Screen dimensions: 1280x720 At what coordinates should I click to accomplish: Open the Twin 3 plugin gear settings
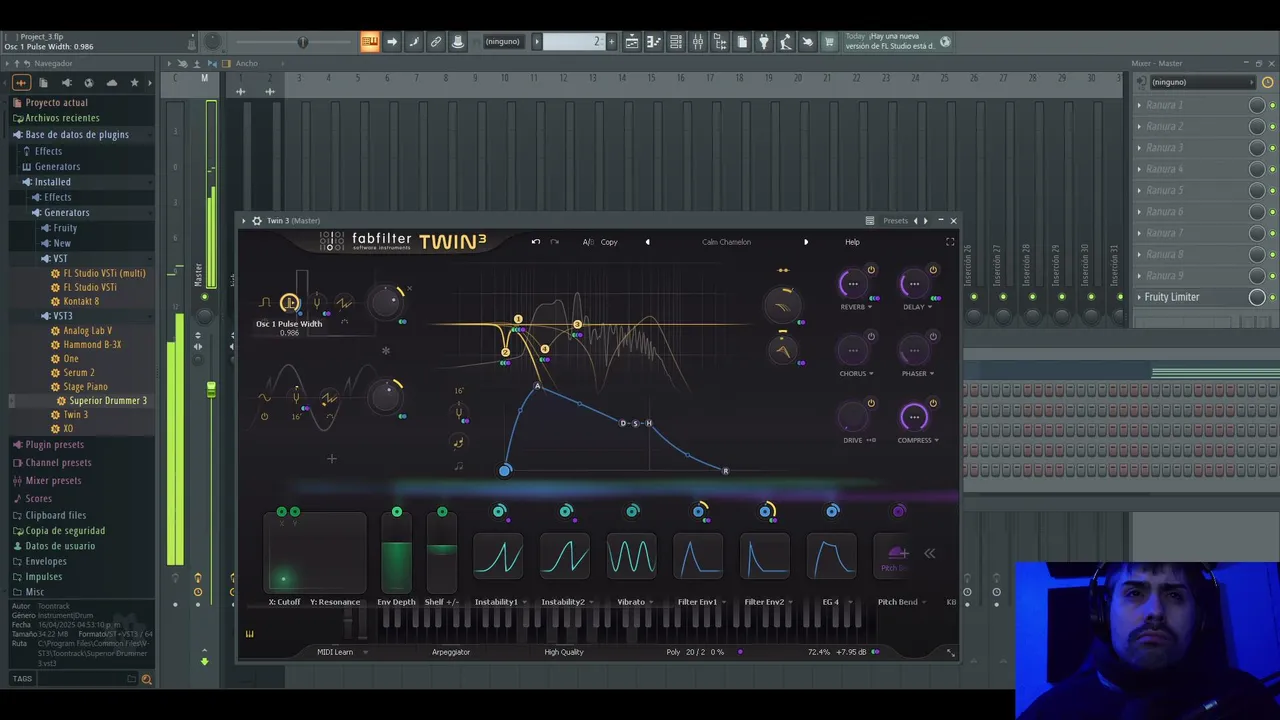(257, 221)
